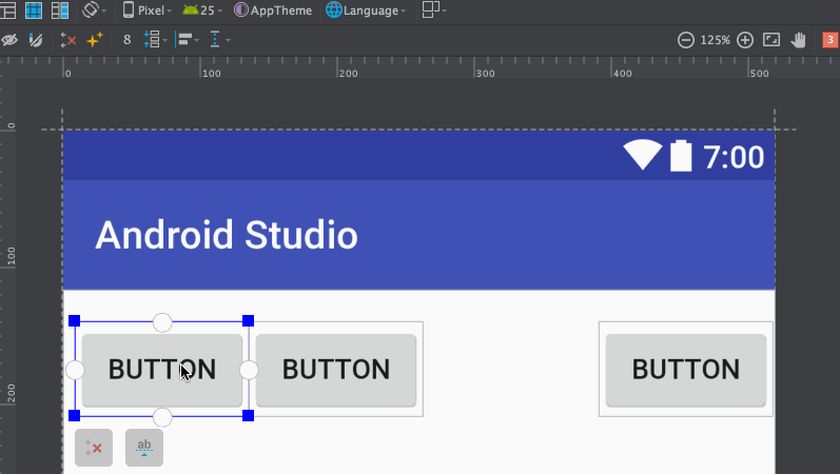Select the BUTTON widget at the right edge

[x=686, y=370]
